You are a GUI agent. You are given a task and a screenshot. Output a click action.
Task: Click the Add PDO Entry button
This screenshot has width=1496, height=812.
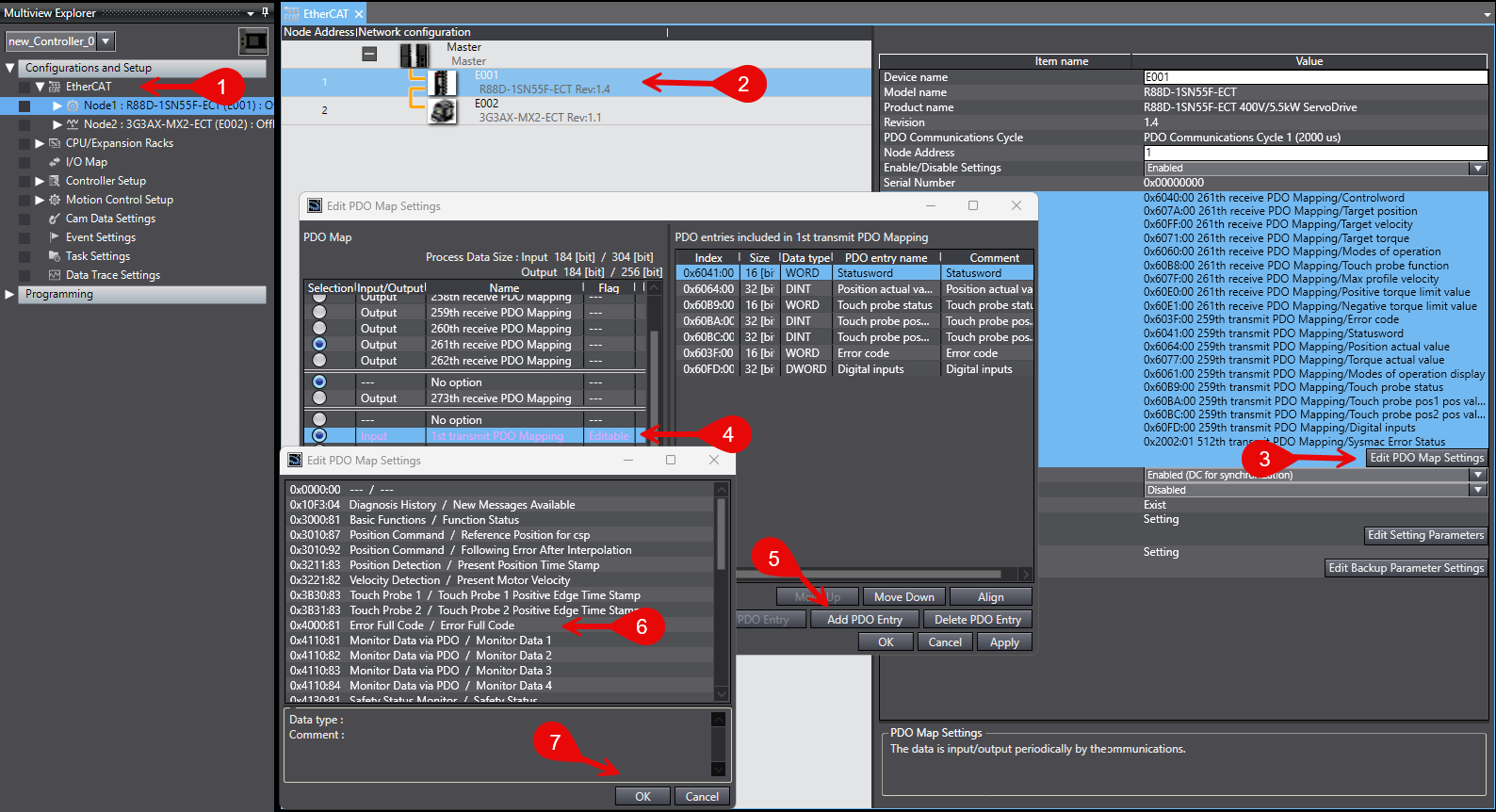point(865,620)
